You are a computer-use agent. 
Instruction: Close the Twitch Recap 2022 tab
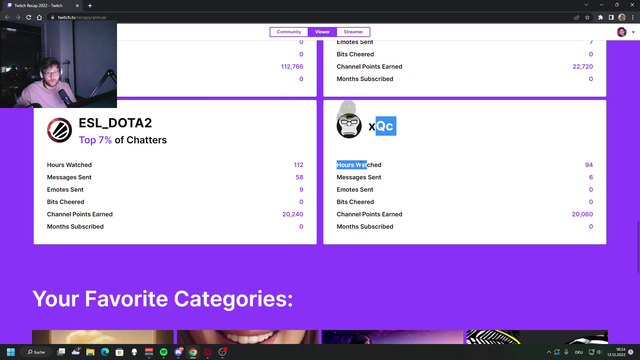tap(77, 6)
